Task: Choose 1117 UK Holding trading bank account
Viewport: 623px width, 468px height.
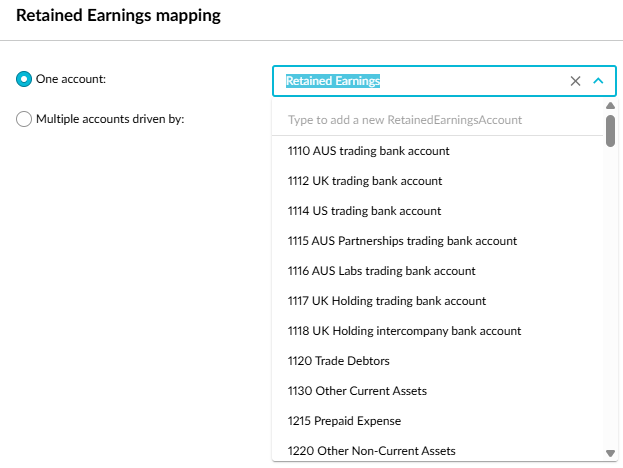Action: coord(386,301)
